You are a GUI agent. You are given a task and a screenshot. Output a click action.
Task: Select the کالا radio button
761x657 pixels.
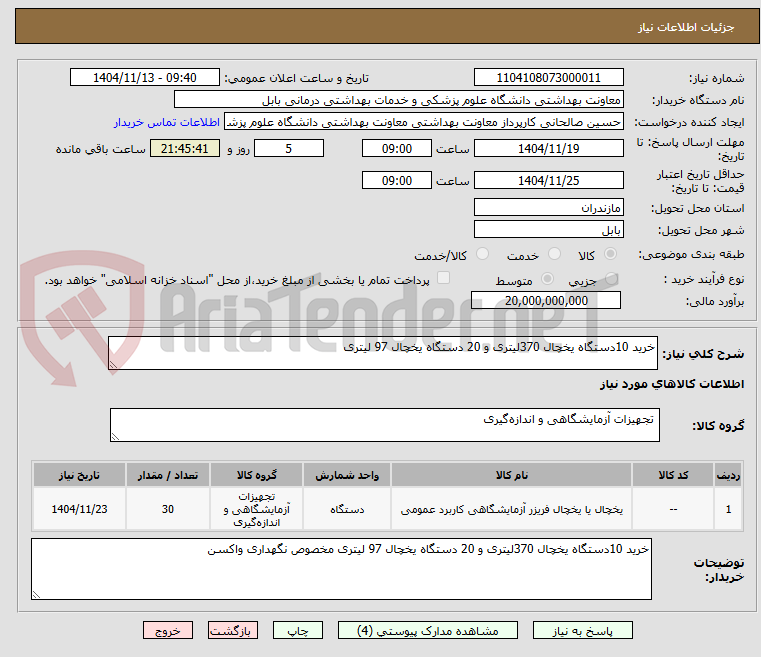coord(611,253)
